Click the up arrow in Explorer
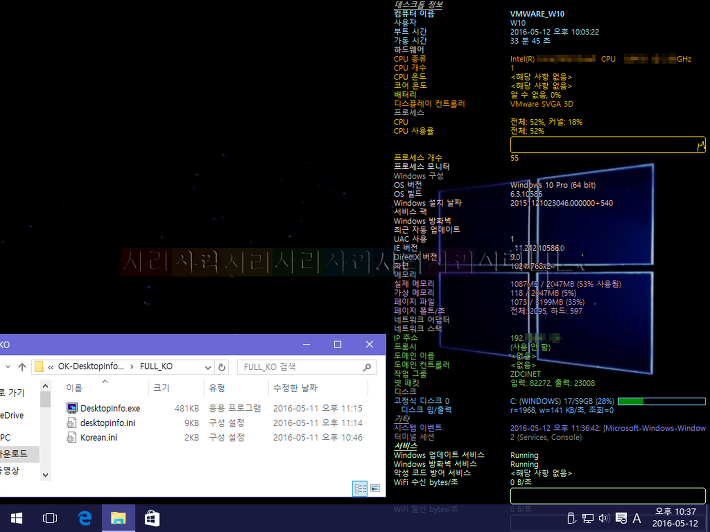 (x=22, y=367)
